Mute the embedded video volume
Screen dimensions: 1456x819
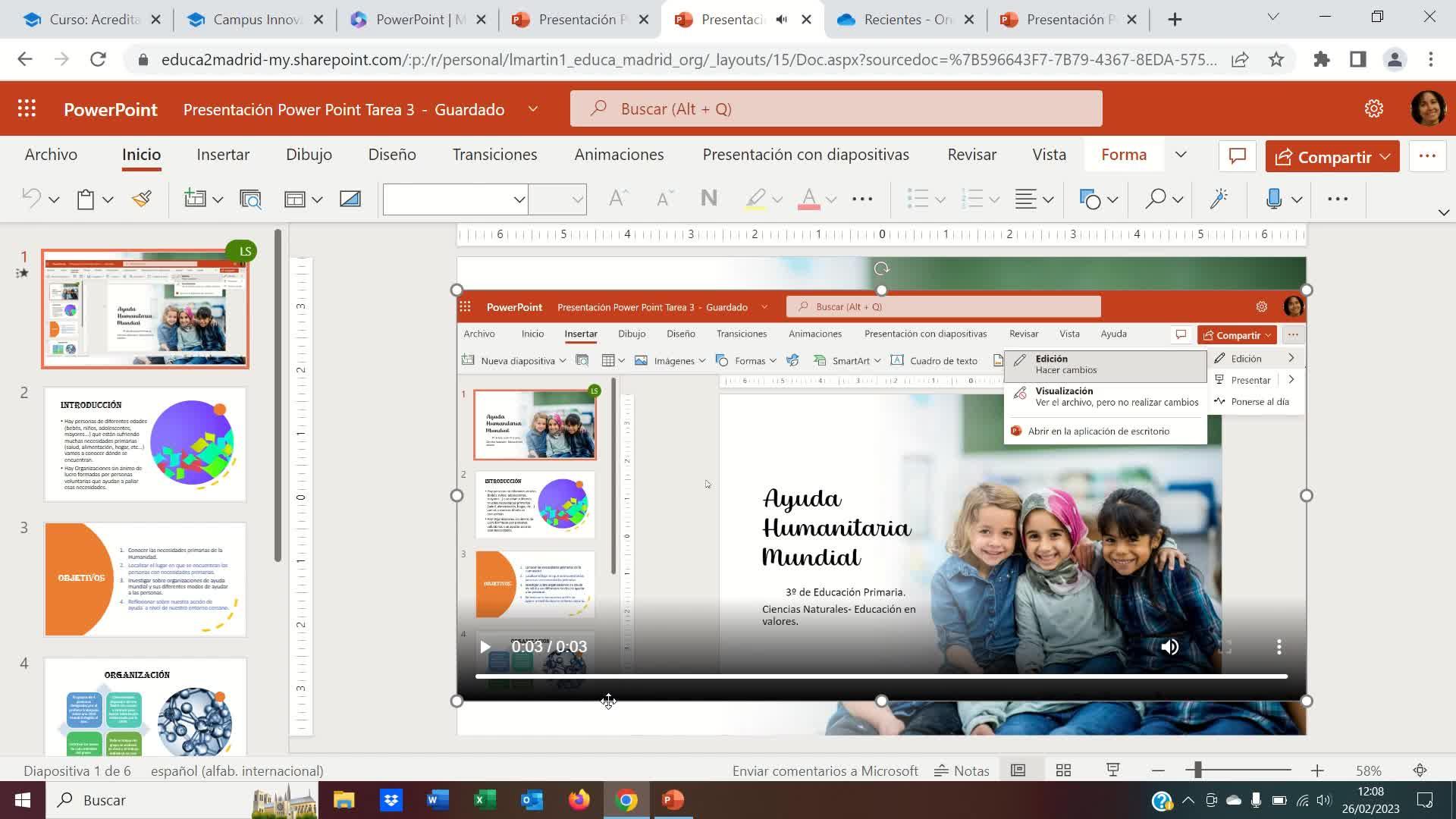point(1169,647)
